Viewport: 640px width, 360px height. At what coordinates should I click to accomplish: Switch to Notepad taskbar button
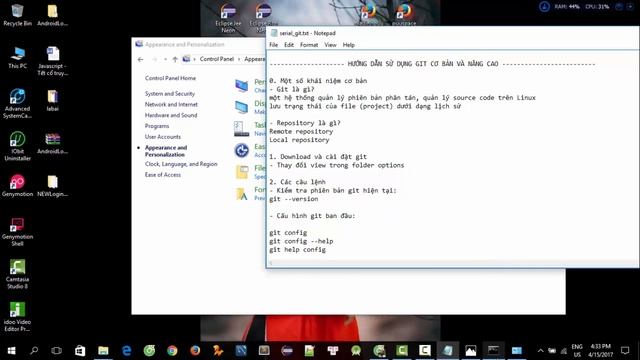pos(448,351)
